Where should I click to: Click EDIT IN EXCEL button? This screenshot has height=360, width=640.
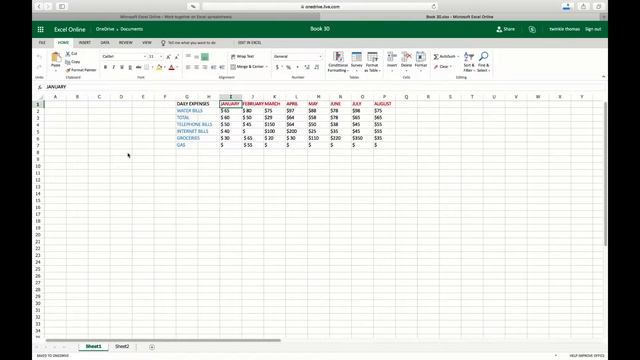249,43
